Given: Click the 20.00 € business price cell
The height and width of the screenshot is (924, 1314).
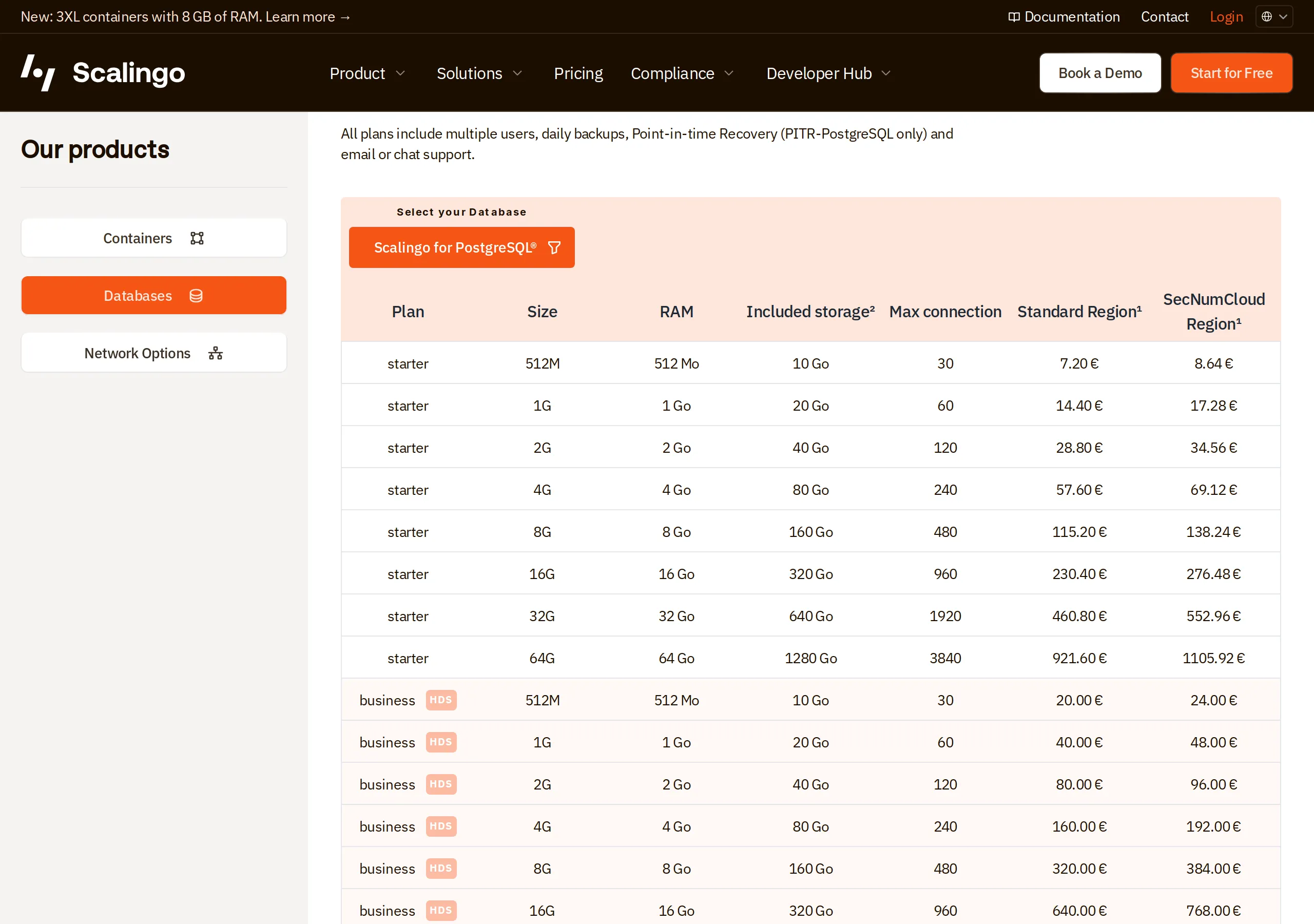Looking at the screenshot, I should (1079, 700).
